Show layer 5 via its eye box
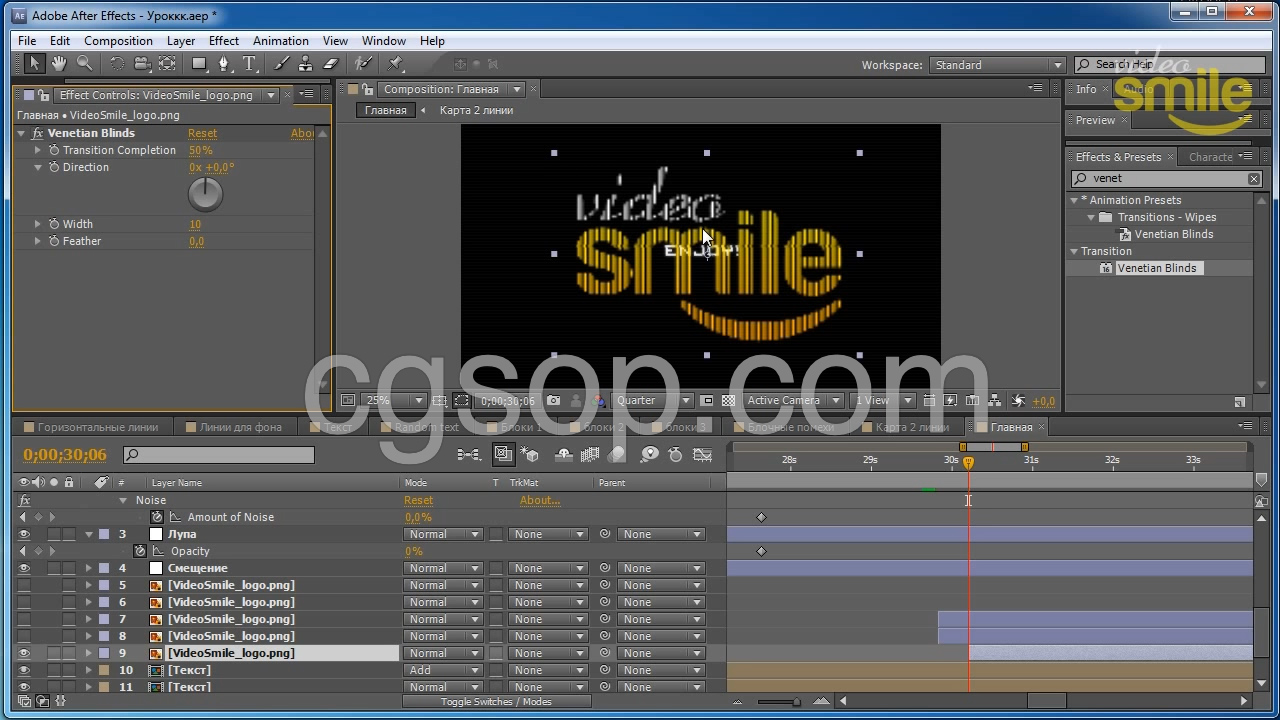This screenshot has height=720, width=1280. 24,585
